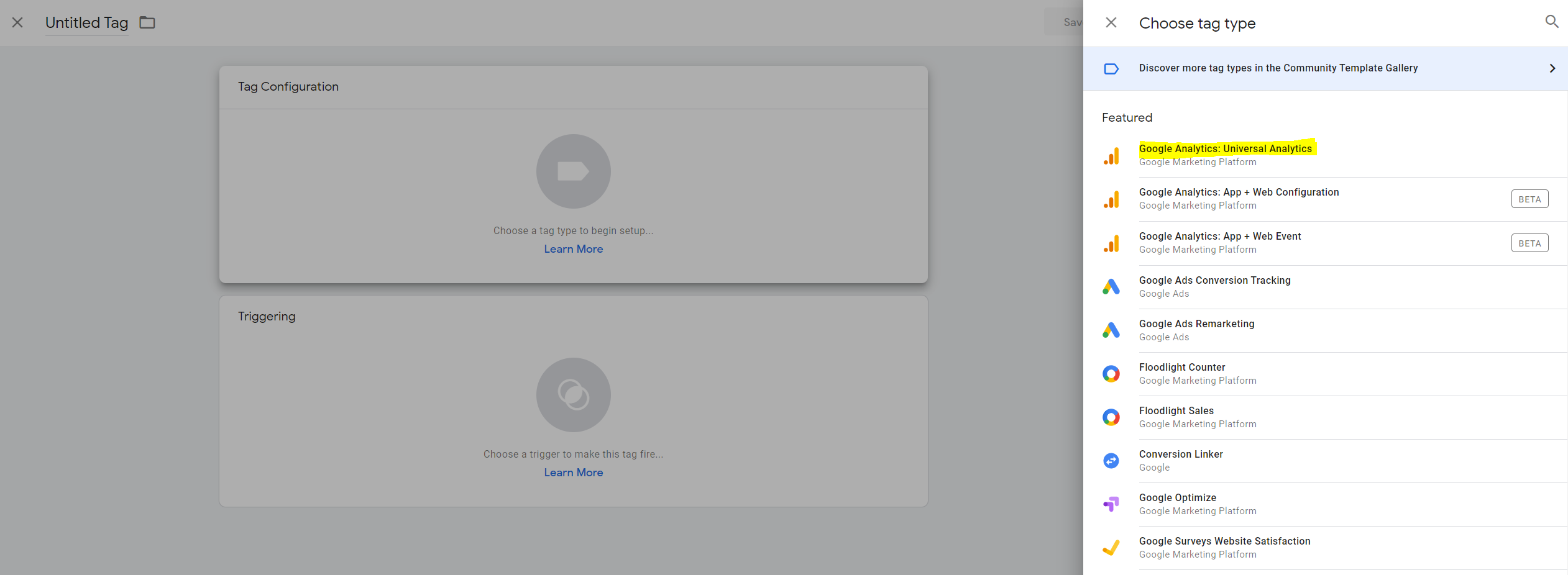Click the App + Web Event icon
Image resolution: width=1568 pixels, height=575 pixels.
coord(1111,243)
